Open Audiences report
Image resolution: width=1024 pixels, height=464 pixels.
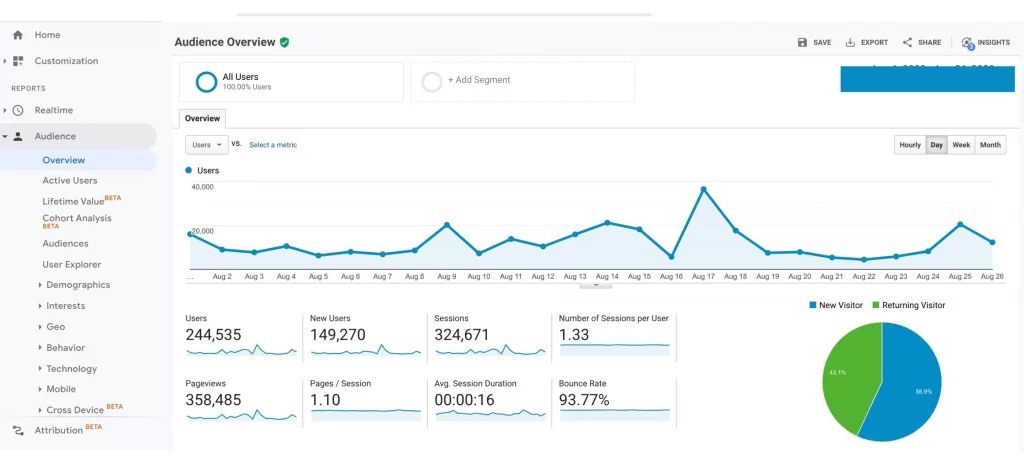tap(65, 244)
